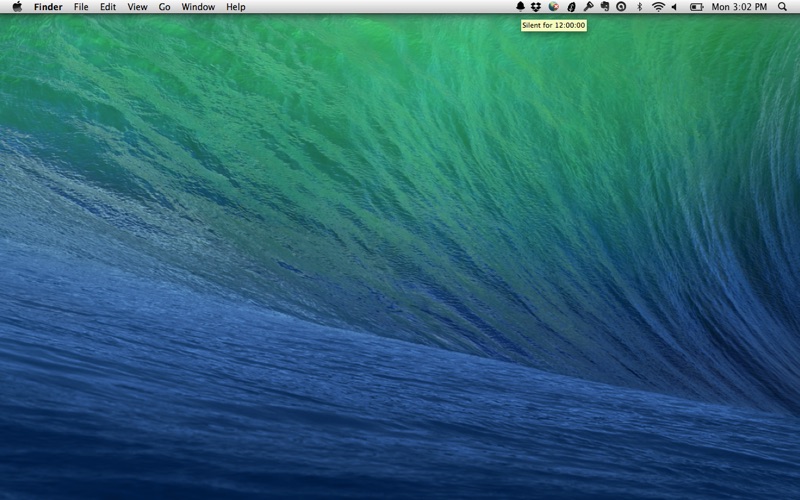The width and height of the screenshot is (800, 500).
Task: Click the flashlight menu bar icon
Action: point(588,7)
